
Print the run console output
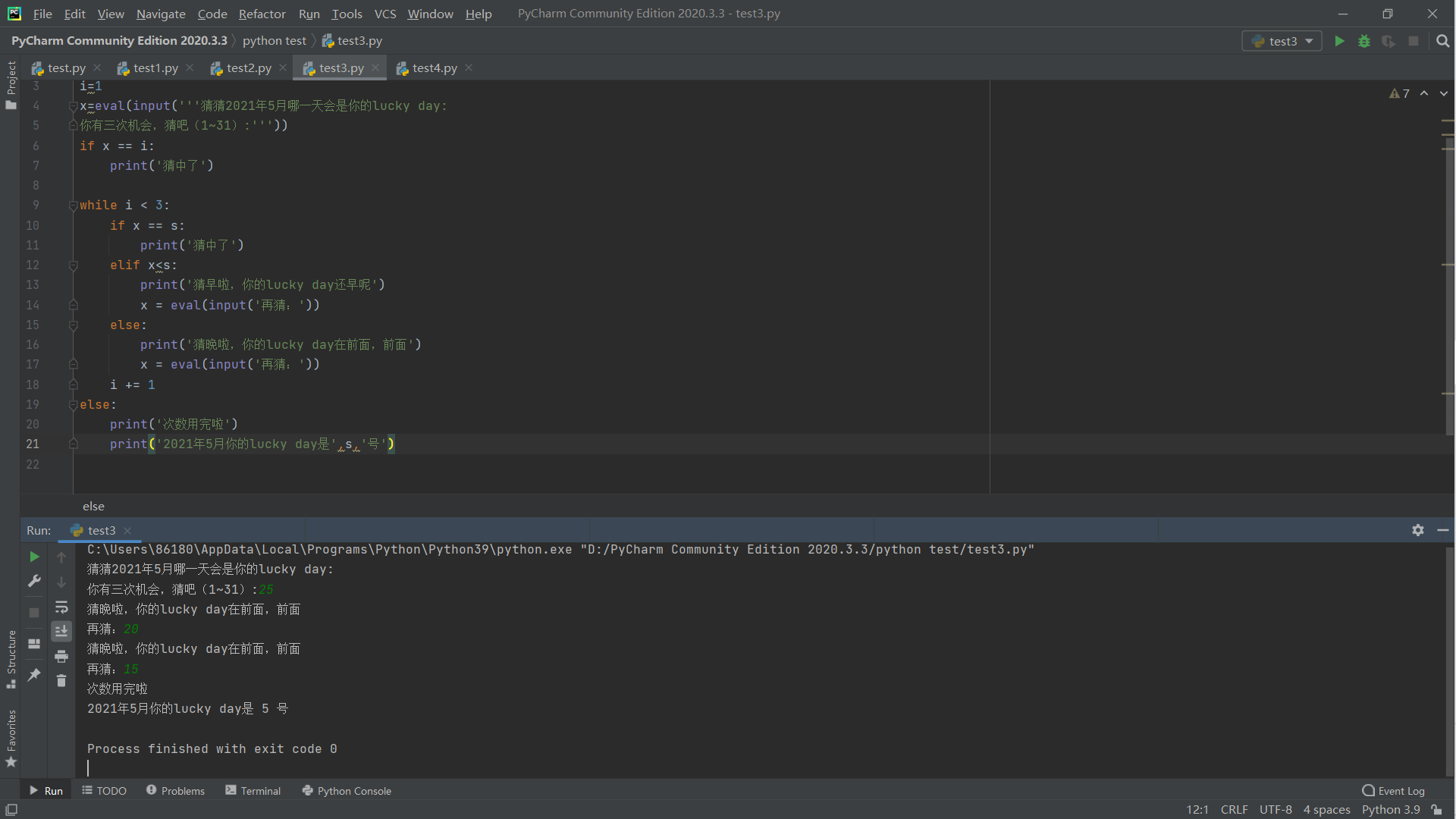[61, 656]
